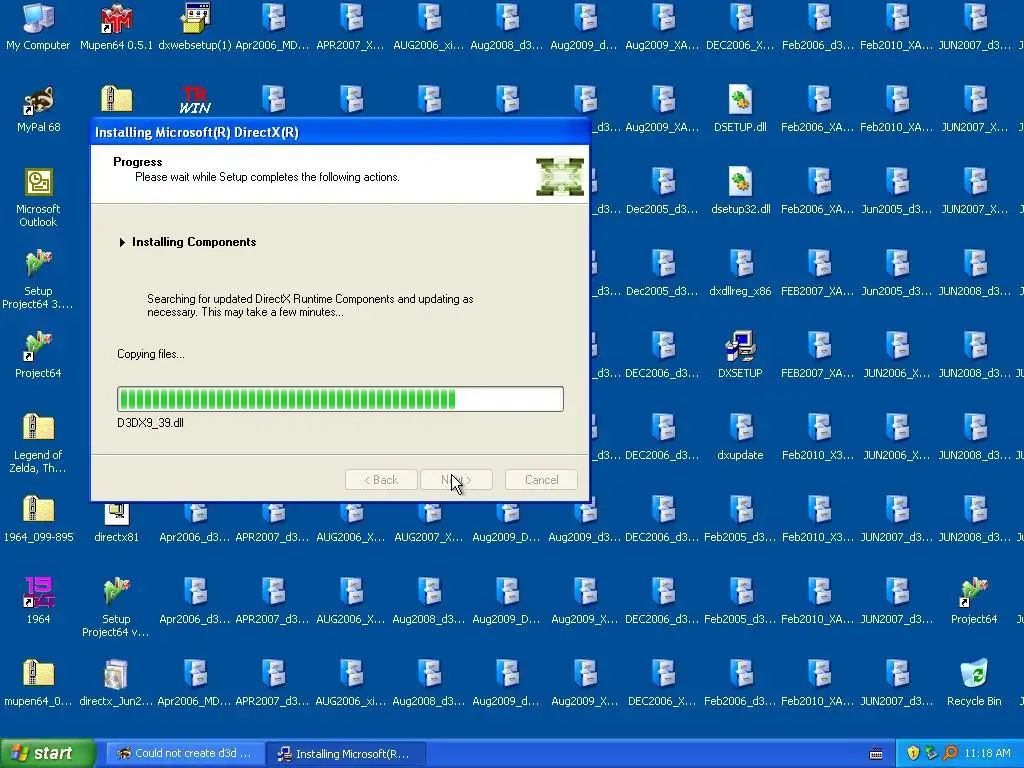Click the DirectX logo in setup dialog
The width and height of the screenshot is (1024, 768).
560,176
